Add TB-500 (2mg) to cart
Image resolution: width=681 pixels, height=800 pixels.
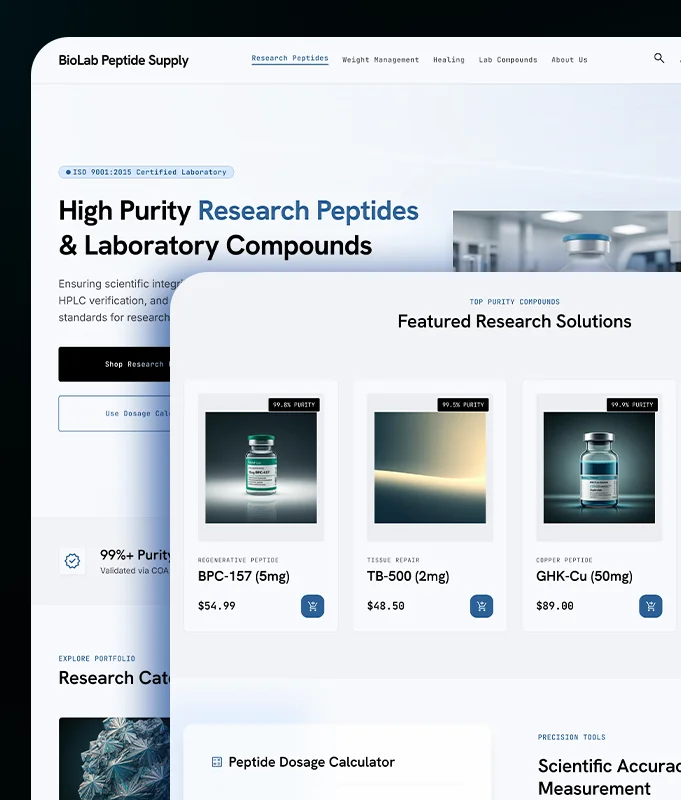(482, 606)
